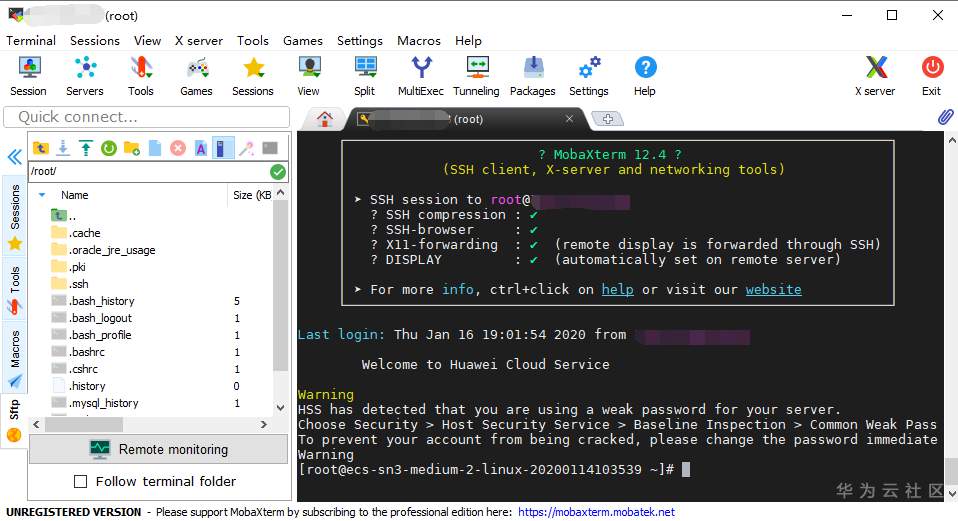Screen dimensions: 958x521
Task: Open the MultiExec toolbar icon
Action: pos(421,76)
